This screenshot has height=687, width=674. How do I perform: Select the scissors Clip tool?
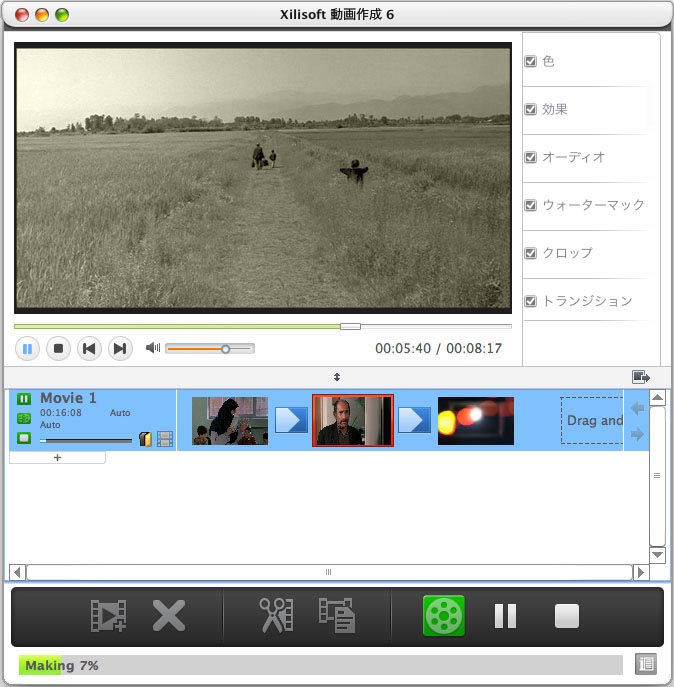click(x=276, y=615)
